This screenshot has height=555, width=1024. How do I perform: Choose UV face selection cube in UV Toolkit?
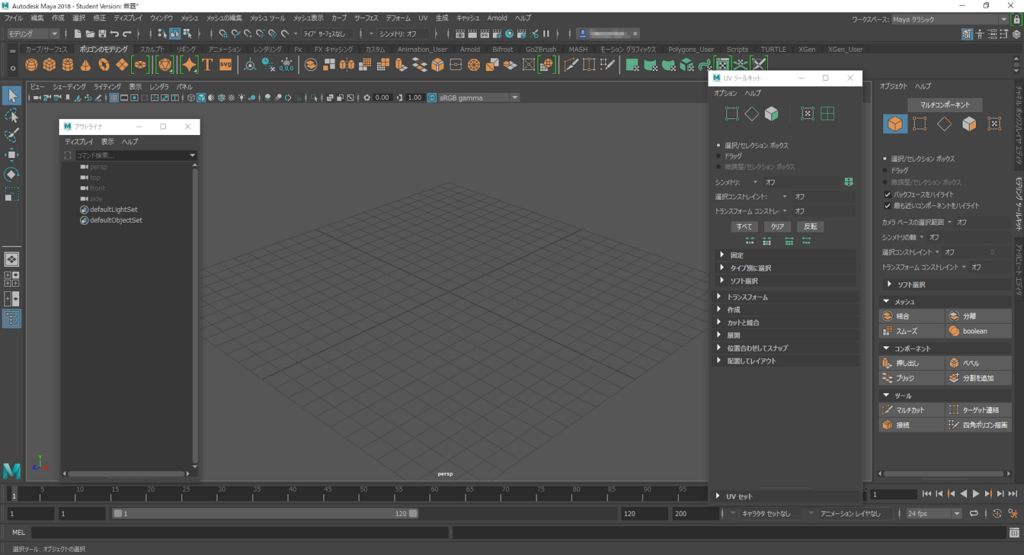(771, 114)
